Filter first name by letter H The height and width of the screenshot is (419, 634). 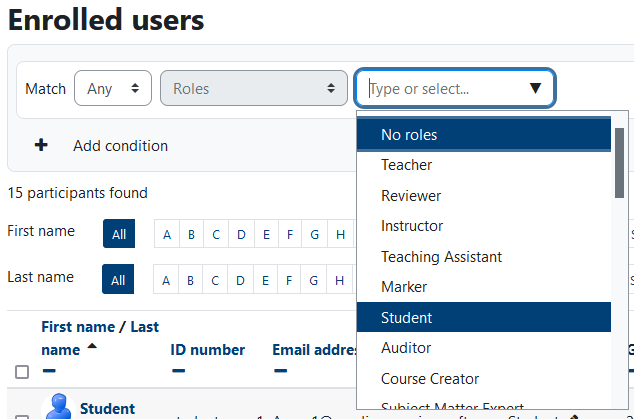click(340, 234)
